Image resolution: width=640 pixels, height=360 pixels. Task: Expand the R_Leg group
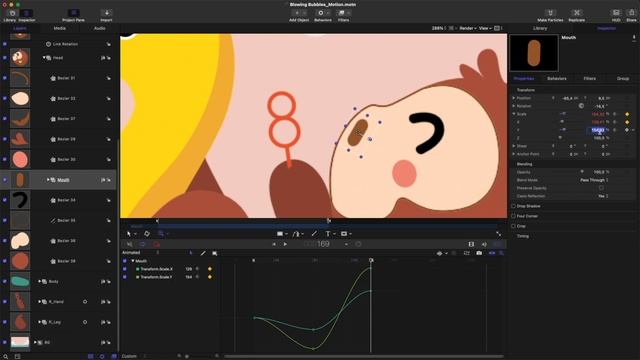point(40,322)
